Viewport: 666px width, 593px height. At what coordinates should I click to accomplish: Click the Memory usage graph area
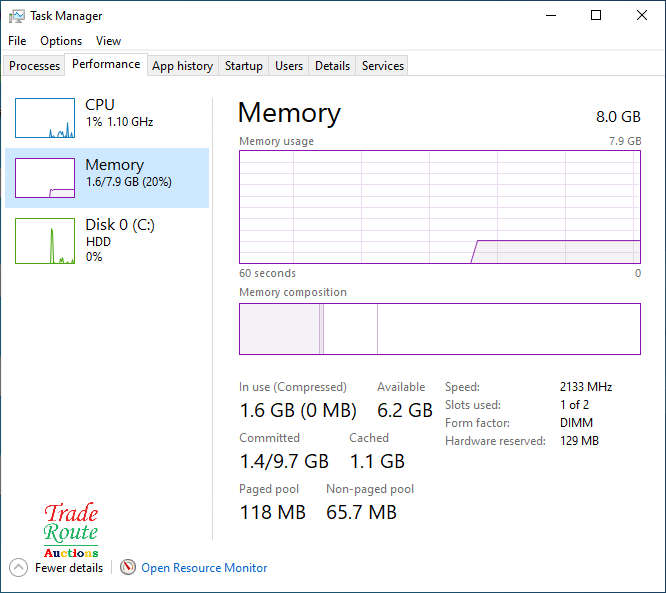(440, 207)
